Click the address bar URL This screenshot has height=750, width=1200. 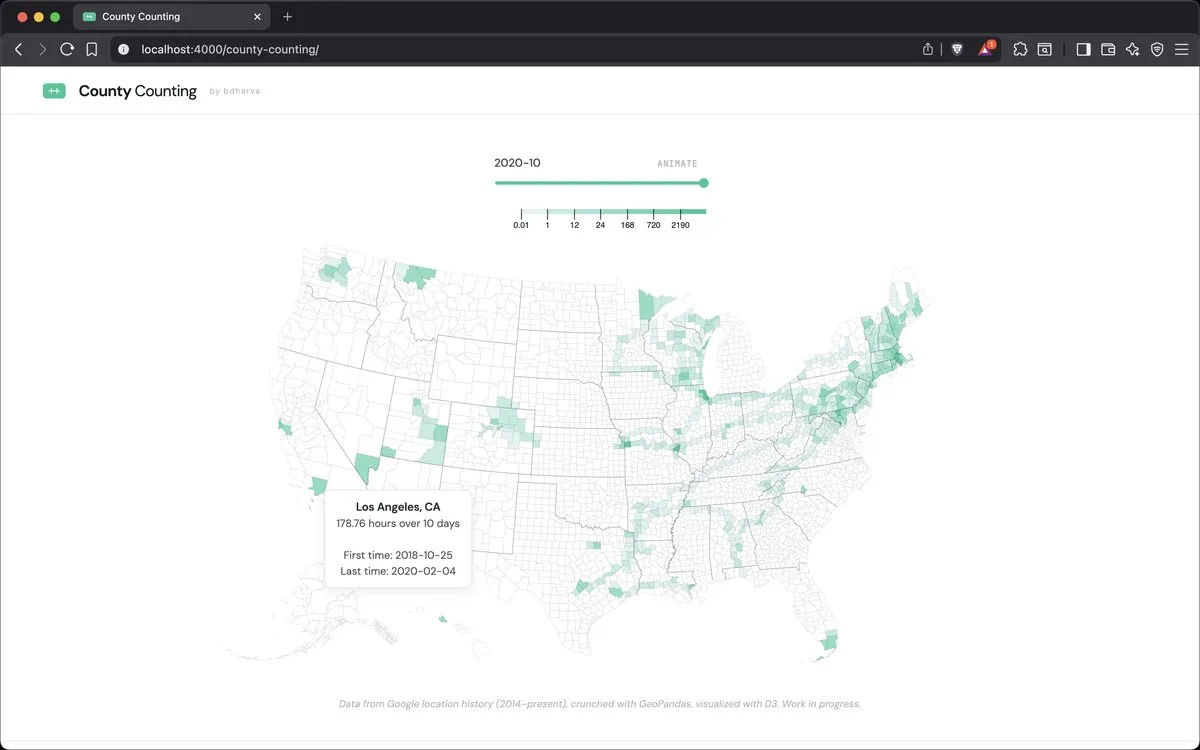[x=230, y=49]
